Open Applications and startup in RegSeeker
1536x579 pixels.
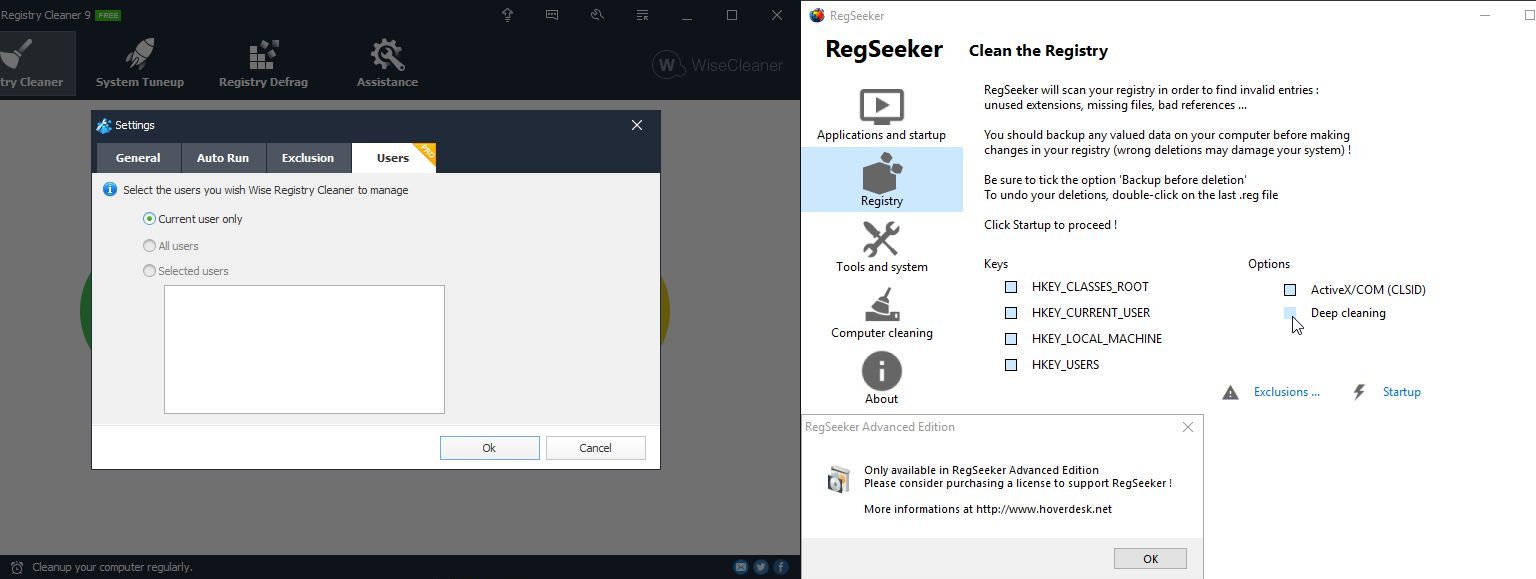click(881, 114)
